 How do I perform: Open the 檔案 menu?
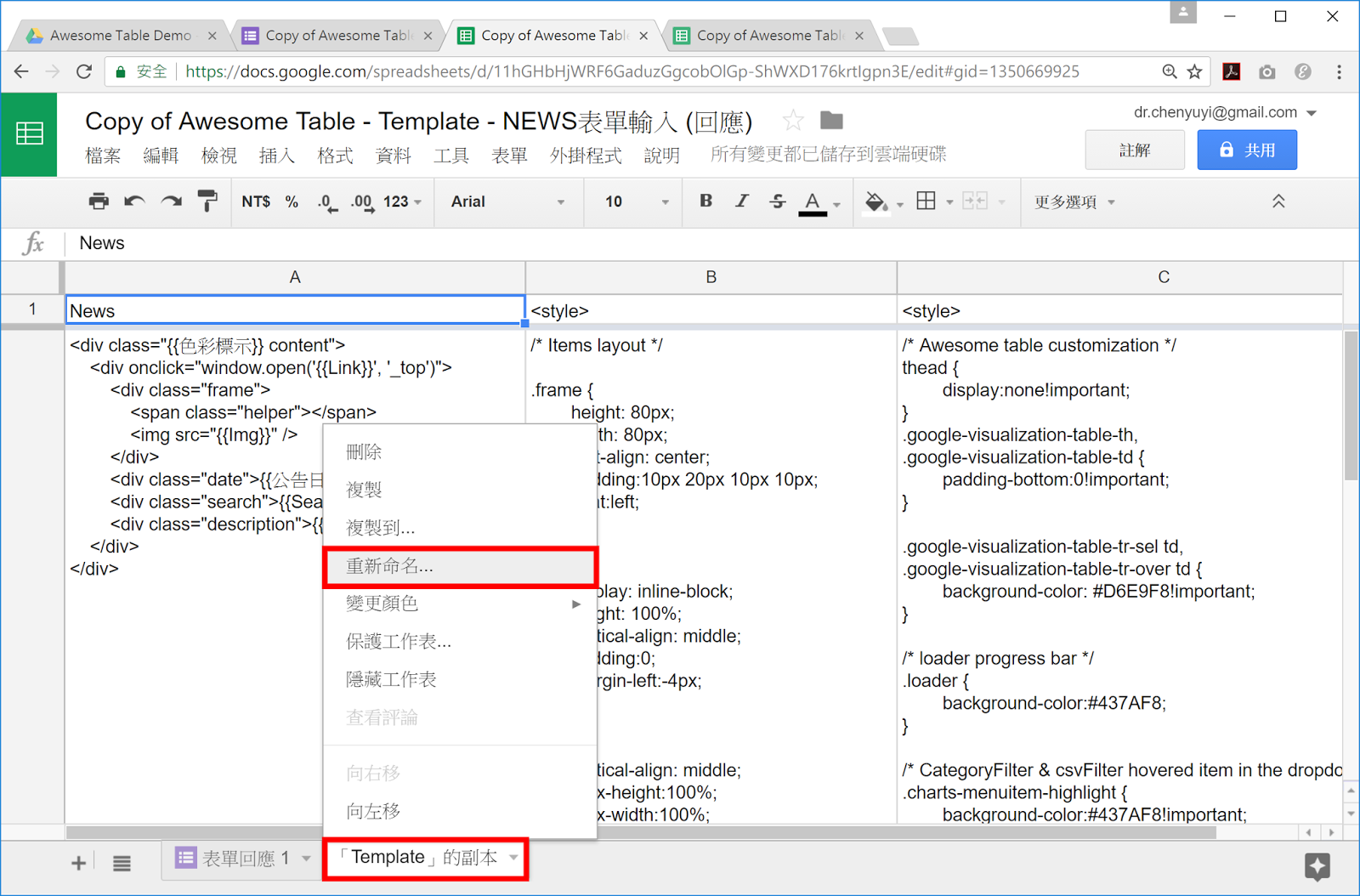[x=103, y=156]
